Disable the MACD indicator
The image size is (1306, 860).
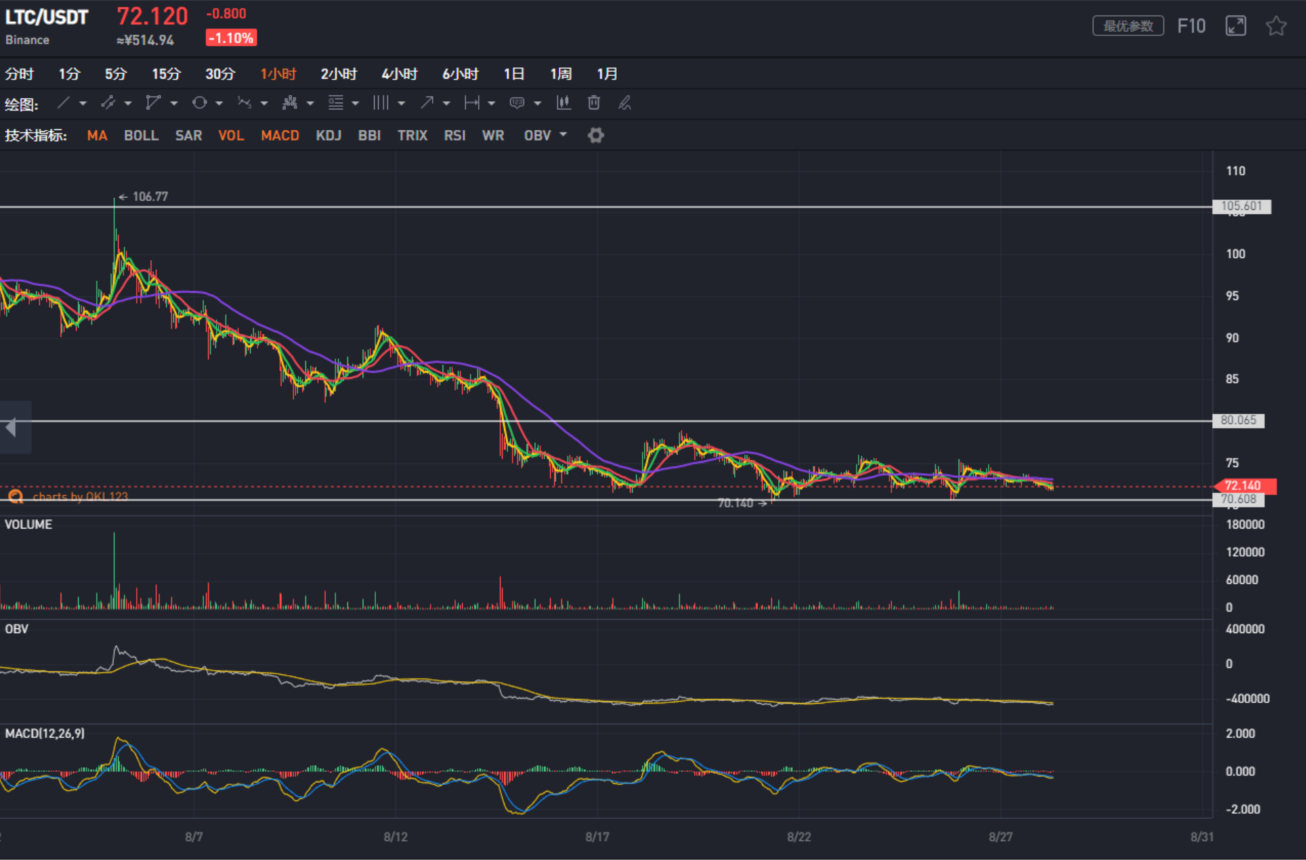[x=280, y=135]
